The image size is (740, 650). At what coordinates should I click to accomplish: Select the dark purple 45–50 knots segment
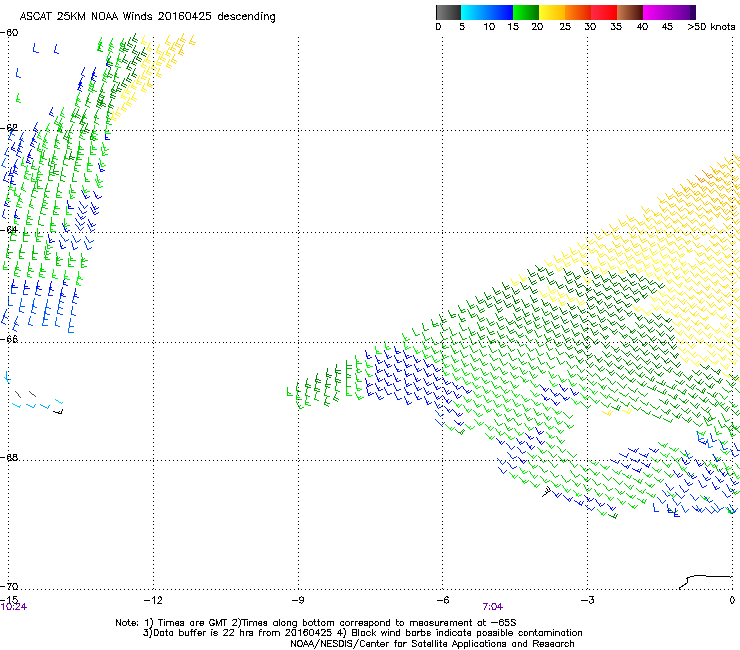(682, 12)
